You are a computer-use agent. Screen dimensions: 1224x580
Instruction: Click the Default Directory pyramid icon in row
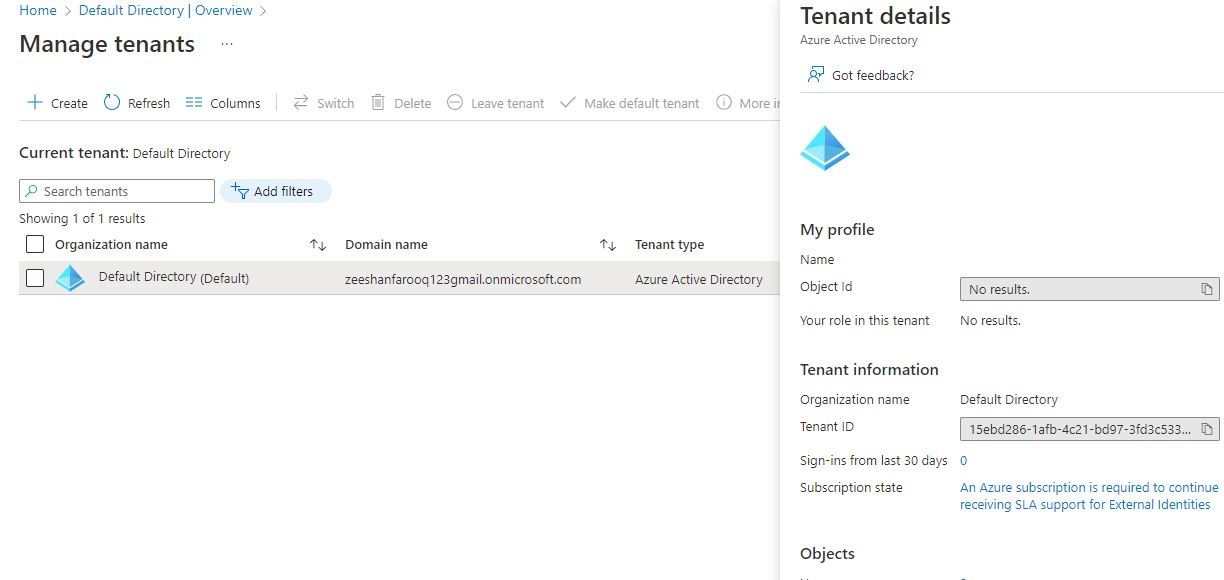point(70,278)
